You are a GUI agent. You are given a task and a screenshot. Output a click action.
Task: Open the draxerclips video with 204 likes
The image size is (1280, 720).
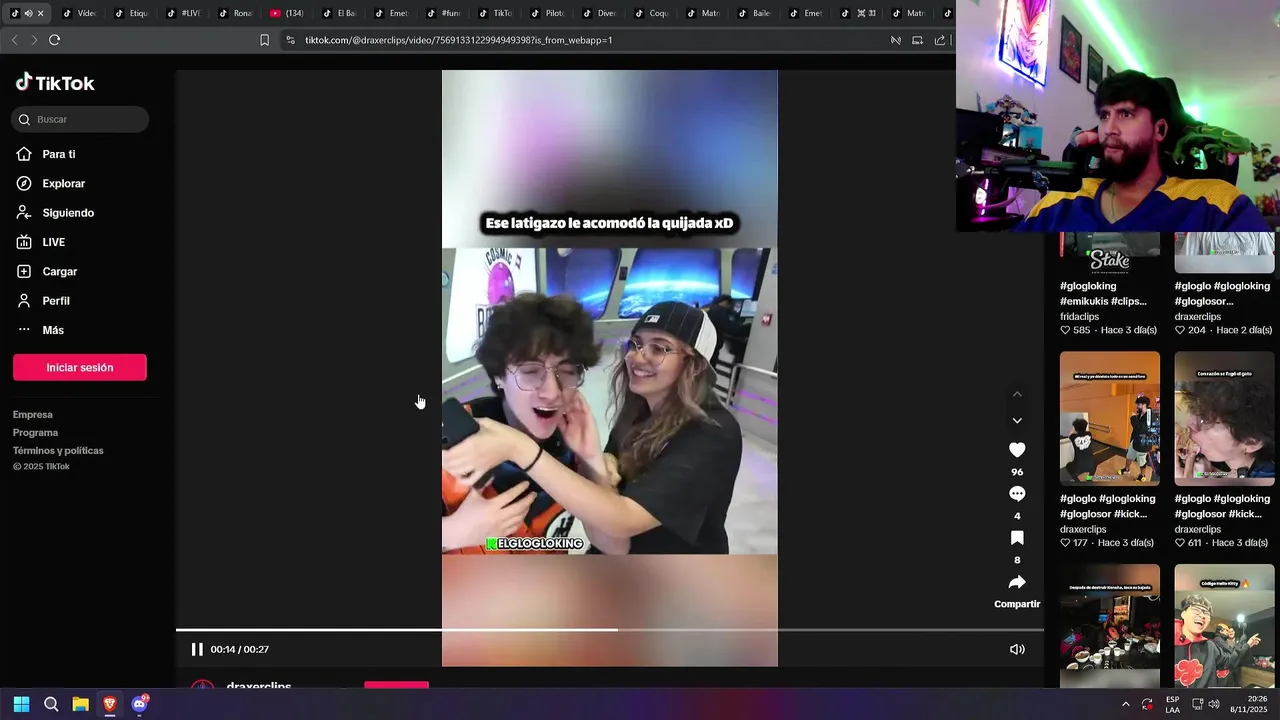click(1225, 252)
